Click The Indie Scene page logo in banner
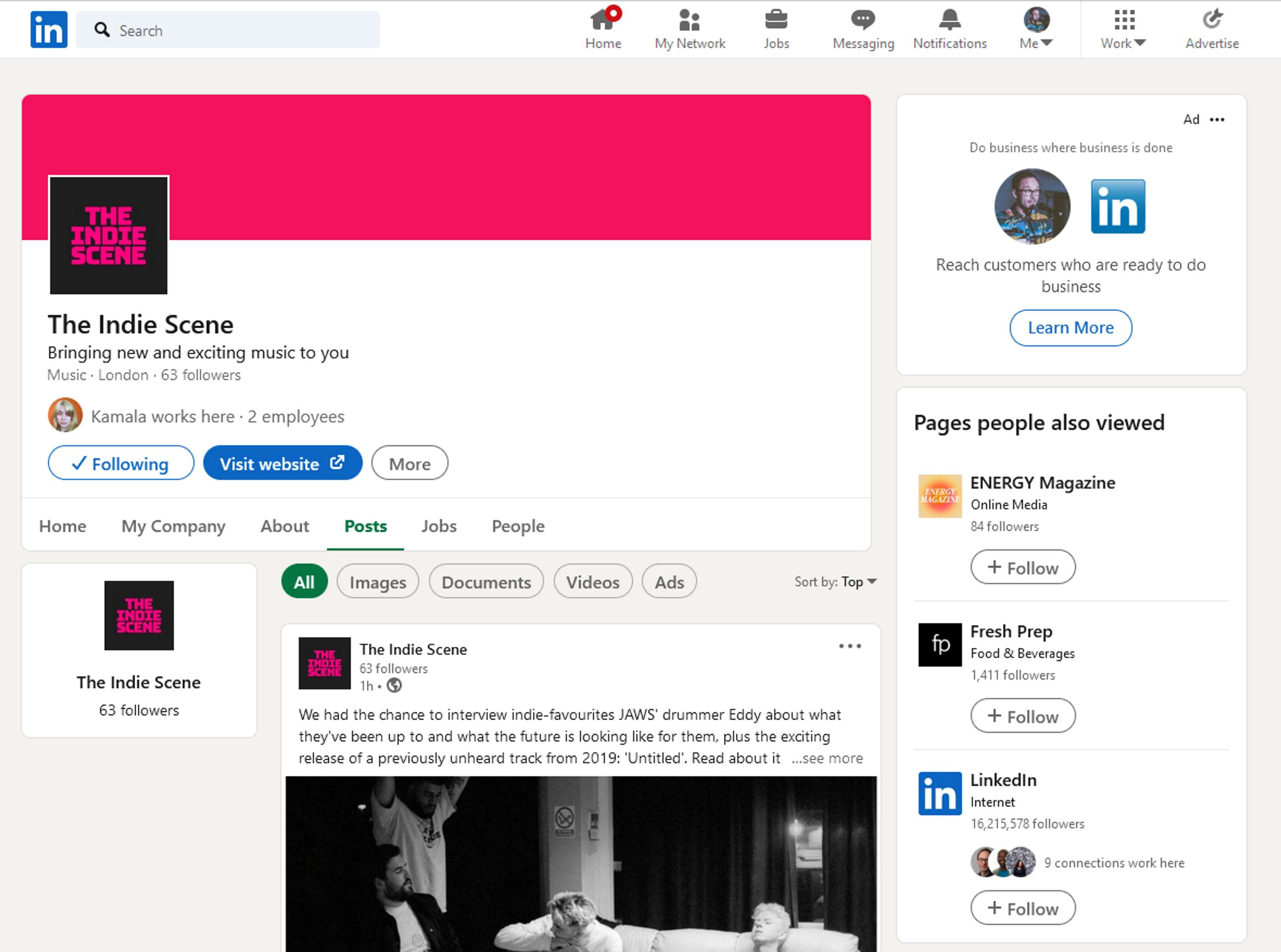The width and height of the screenshot is (1281, 952). pyautogui.click(x=109, y=235)
